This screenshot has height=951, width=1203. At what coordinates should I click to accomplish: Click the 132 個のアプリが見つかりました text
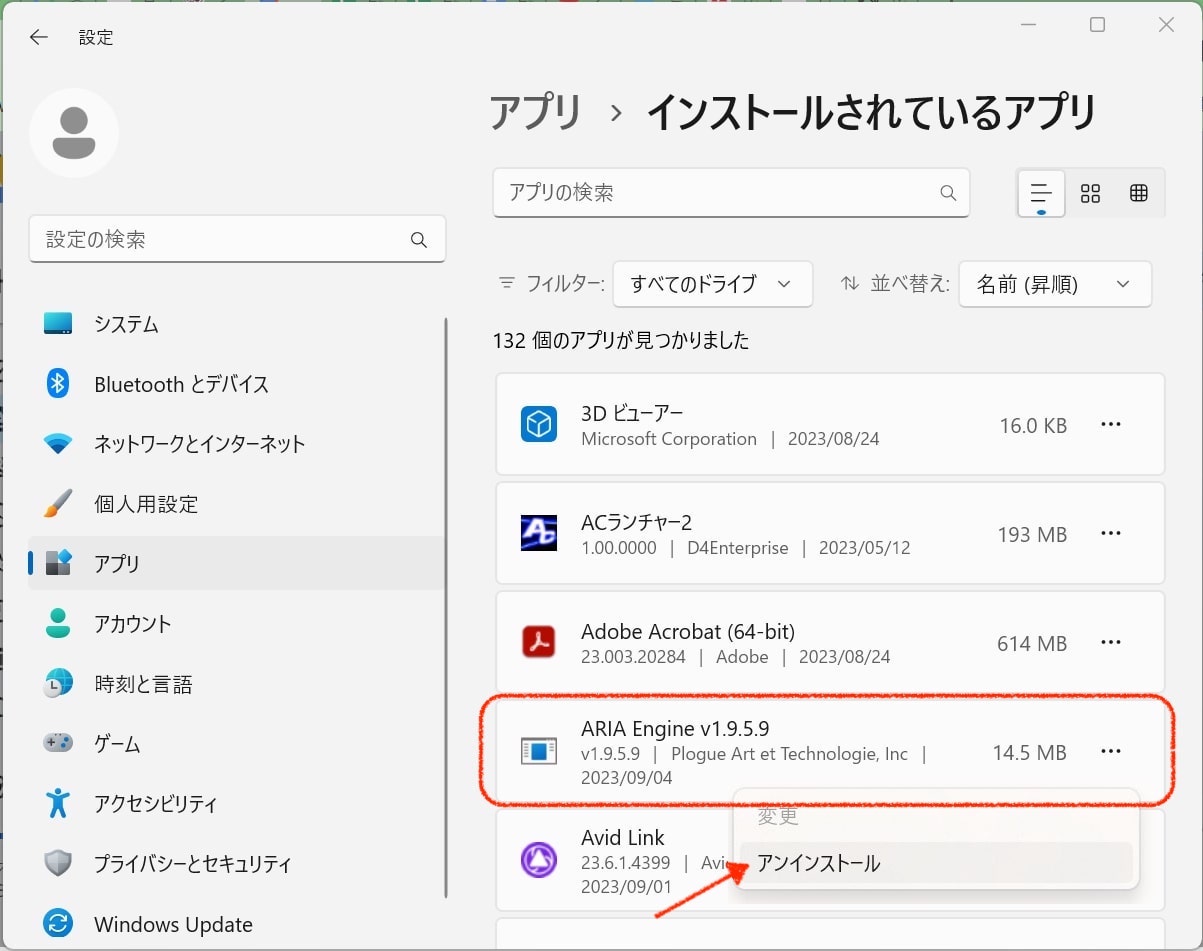[621, 341]
